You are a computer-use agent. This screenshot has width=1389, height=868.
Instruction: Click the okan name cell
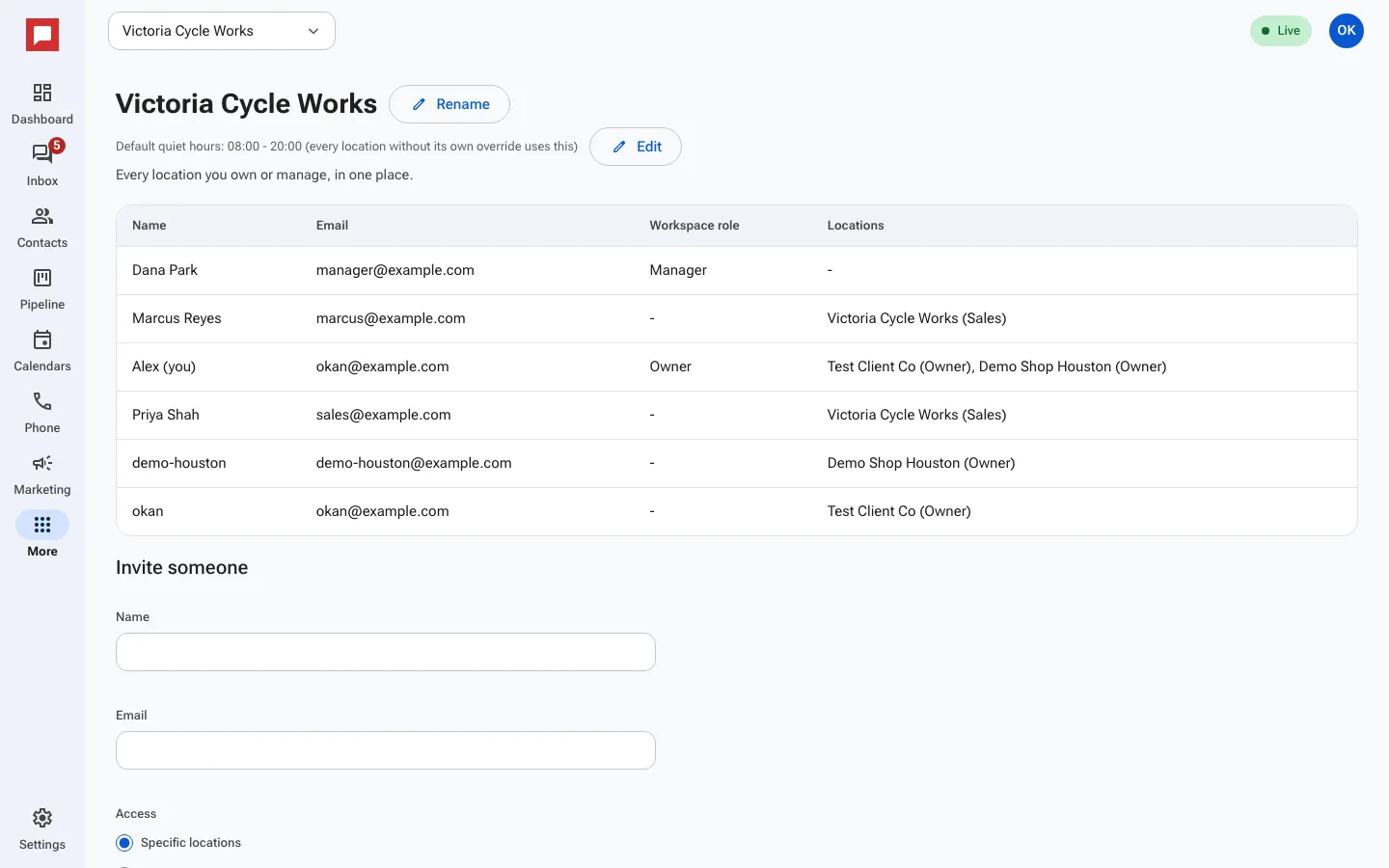[x=148, y=511]
